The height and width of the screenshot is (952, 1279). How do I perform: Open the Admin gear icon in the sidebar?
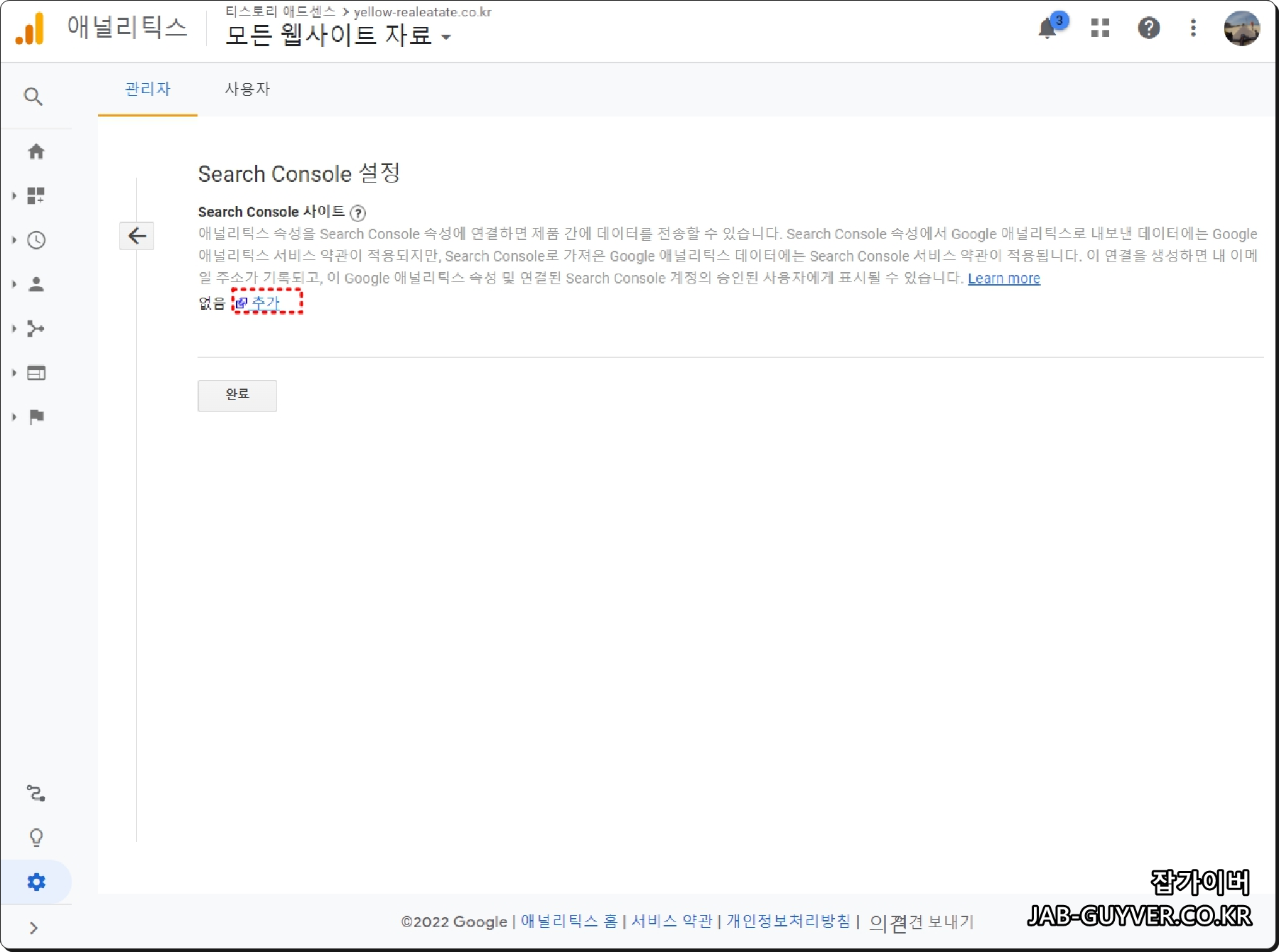36,882
